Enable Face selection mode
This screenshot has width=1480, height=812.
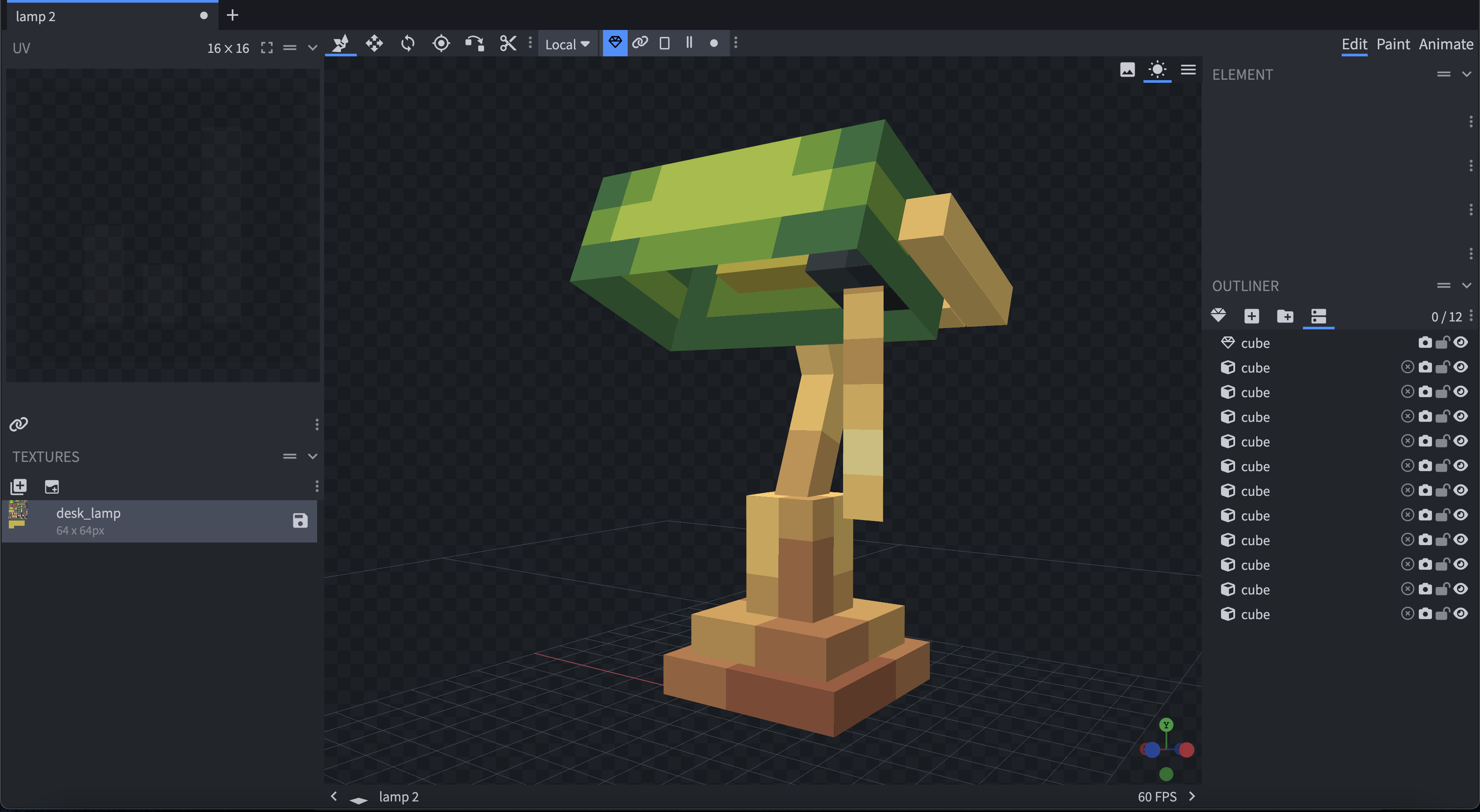click(665, 43)
